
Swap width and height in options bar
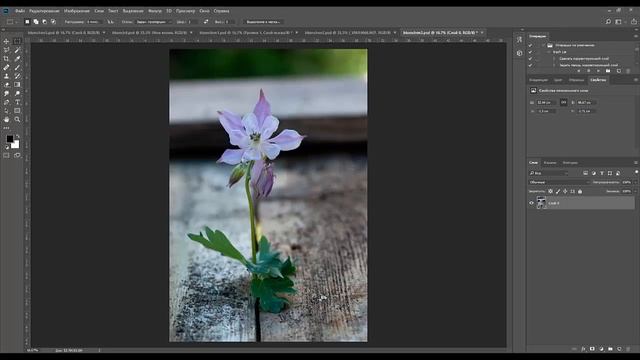[x=206, y=22]
